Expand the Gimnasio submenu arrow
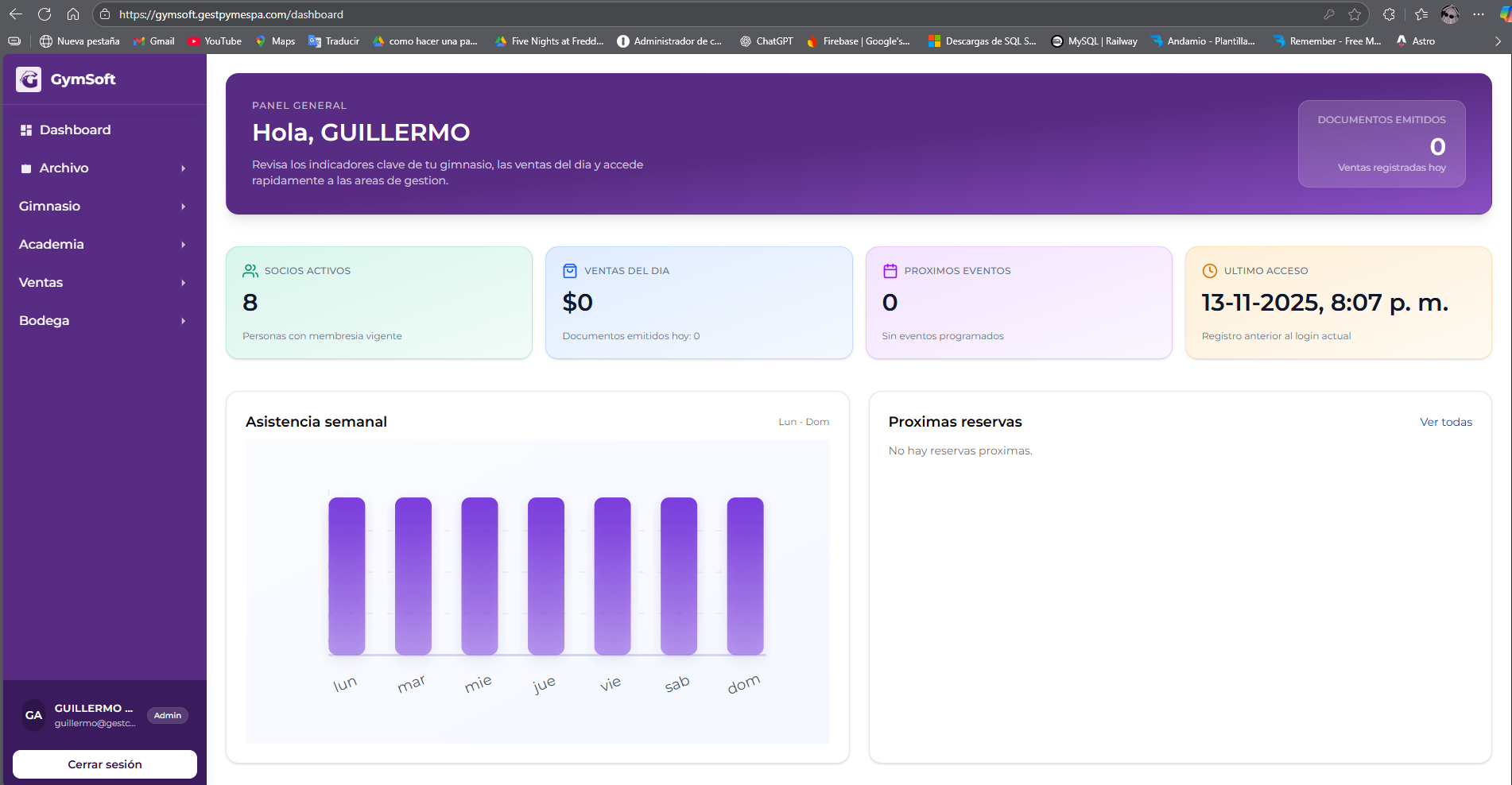The height and width of the screenshot is (785, 1512). point(183,207)
